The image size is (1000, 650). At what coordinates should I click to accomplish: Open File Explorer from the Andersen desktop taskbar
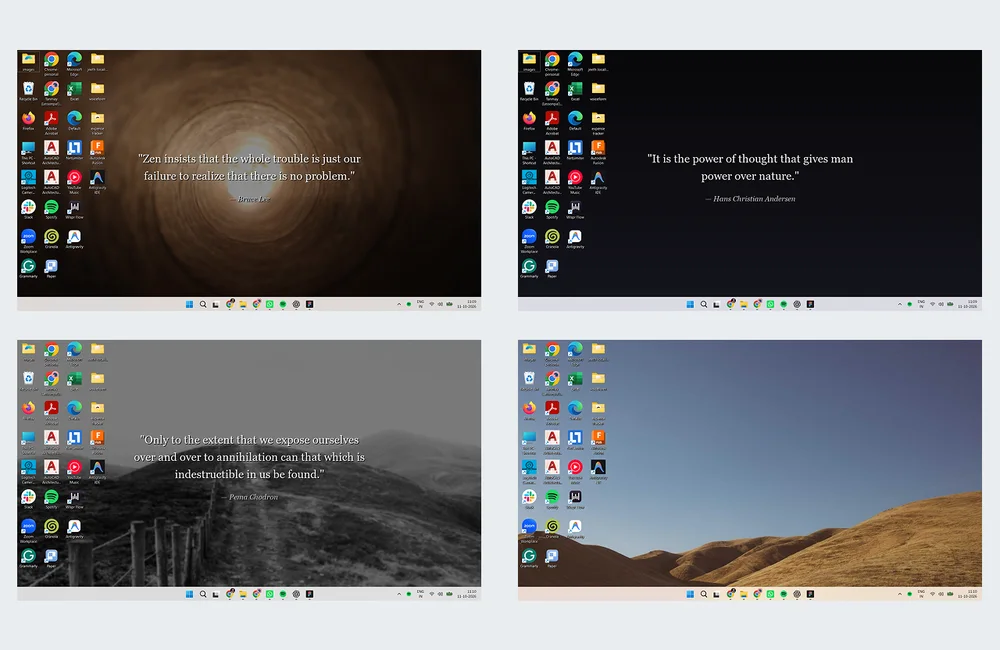pos(744,304)
